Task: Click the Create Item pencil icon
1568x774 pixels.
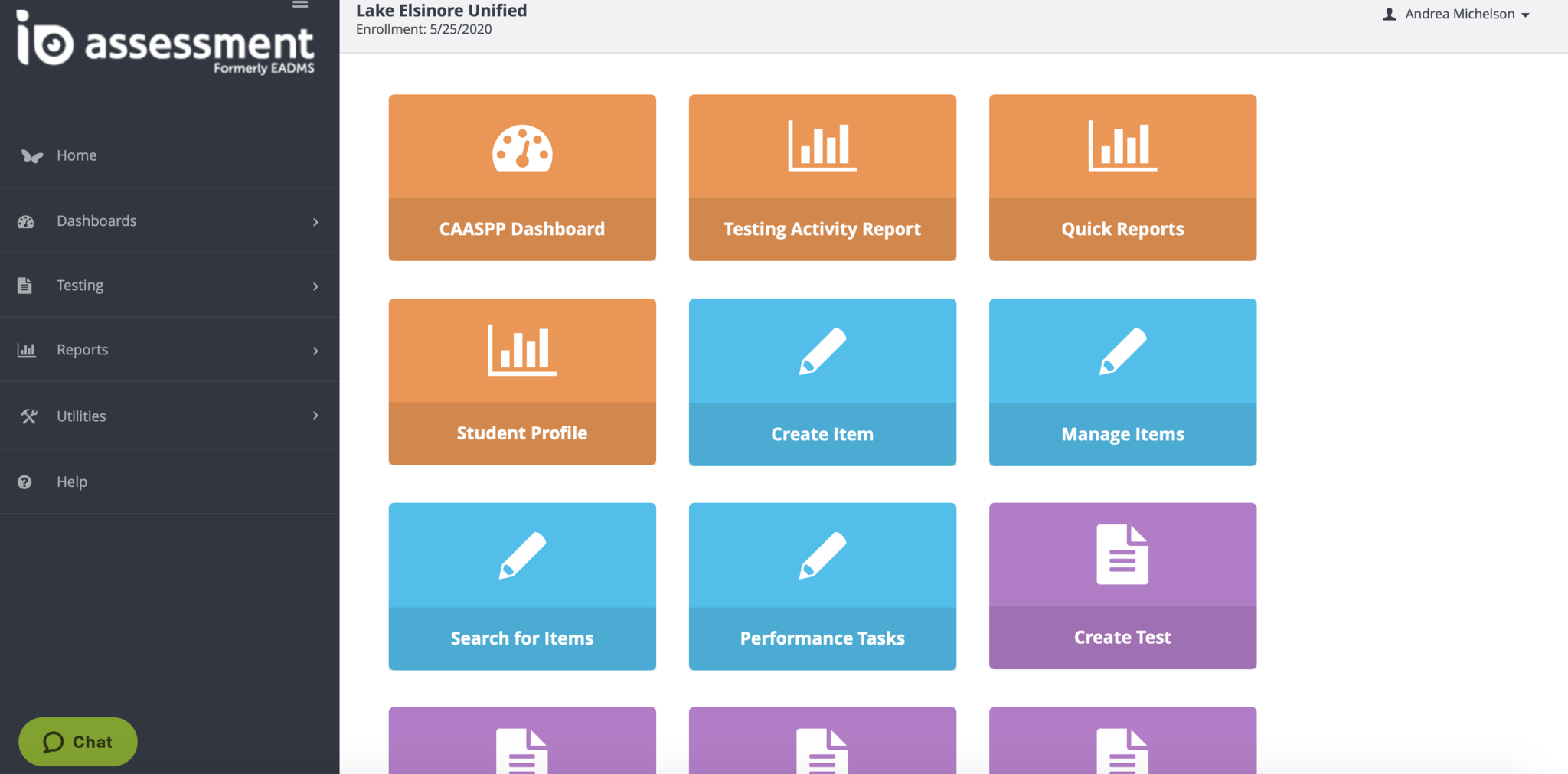Action: 822,351
